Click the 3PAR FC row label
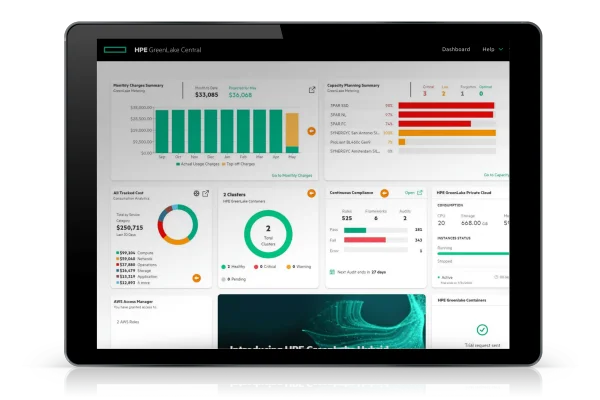 (x=338, y=124)
